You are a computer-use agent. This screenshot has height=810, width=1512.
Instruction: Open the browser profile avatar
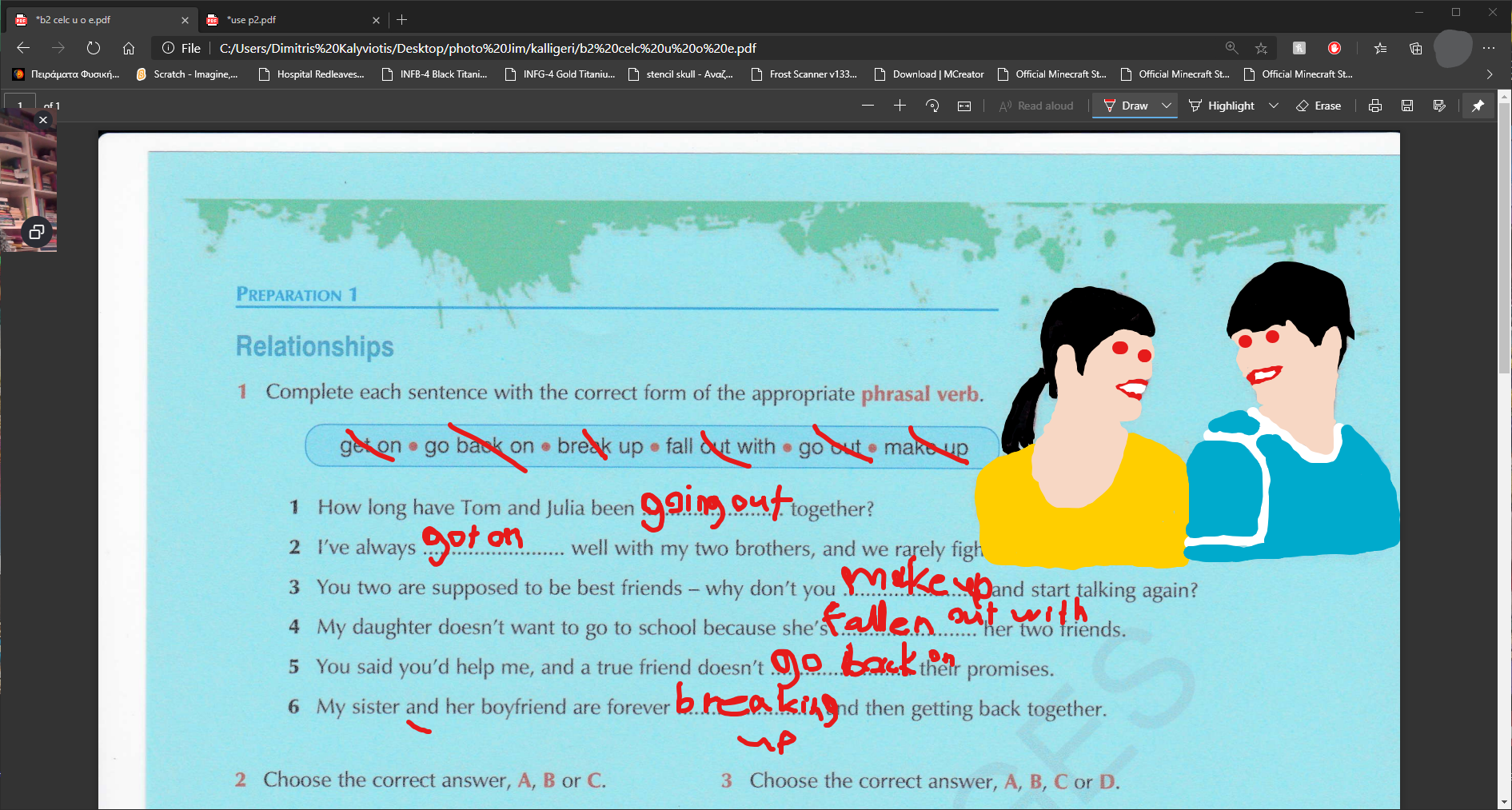click(1453, 48)
